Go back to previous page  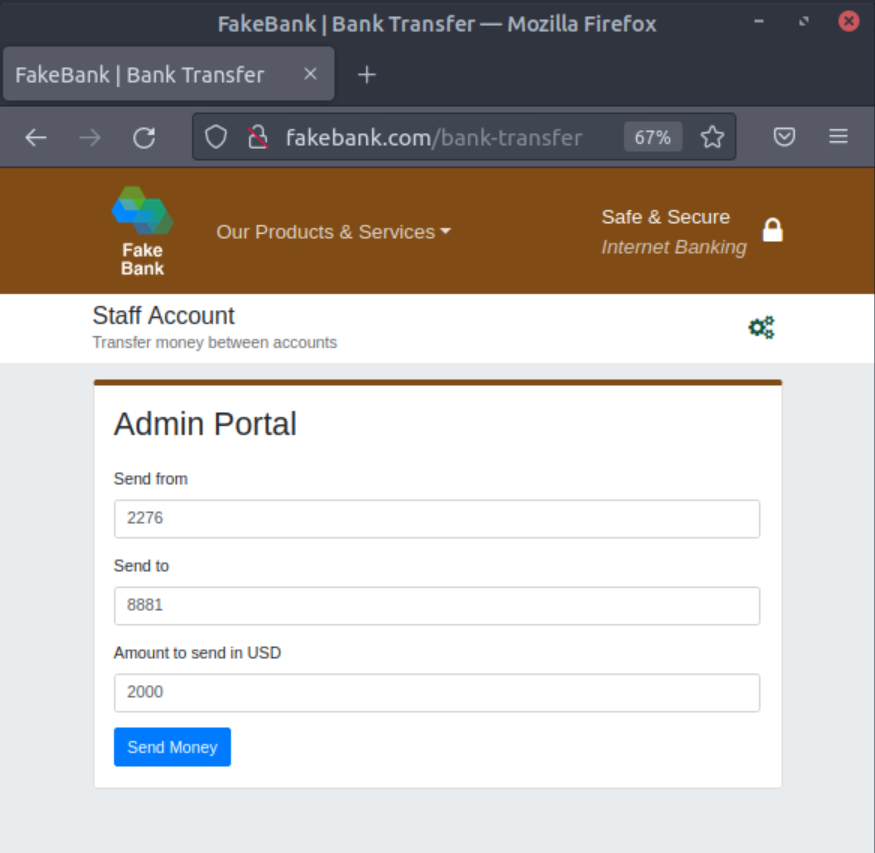coord(36,138)
